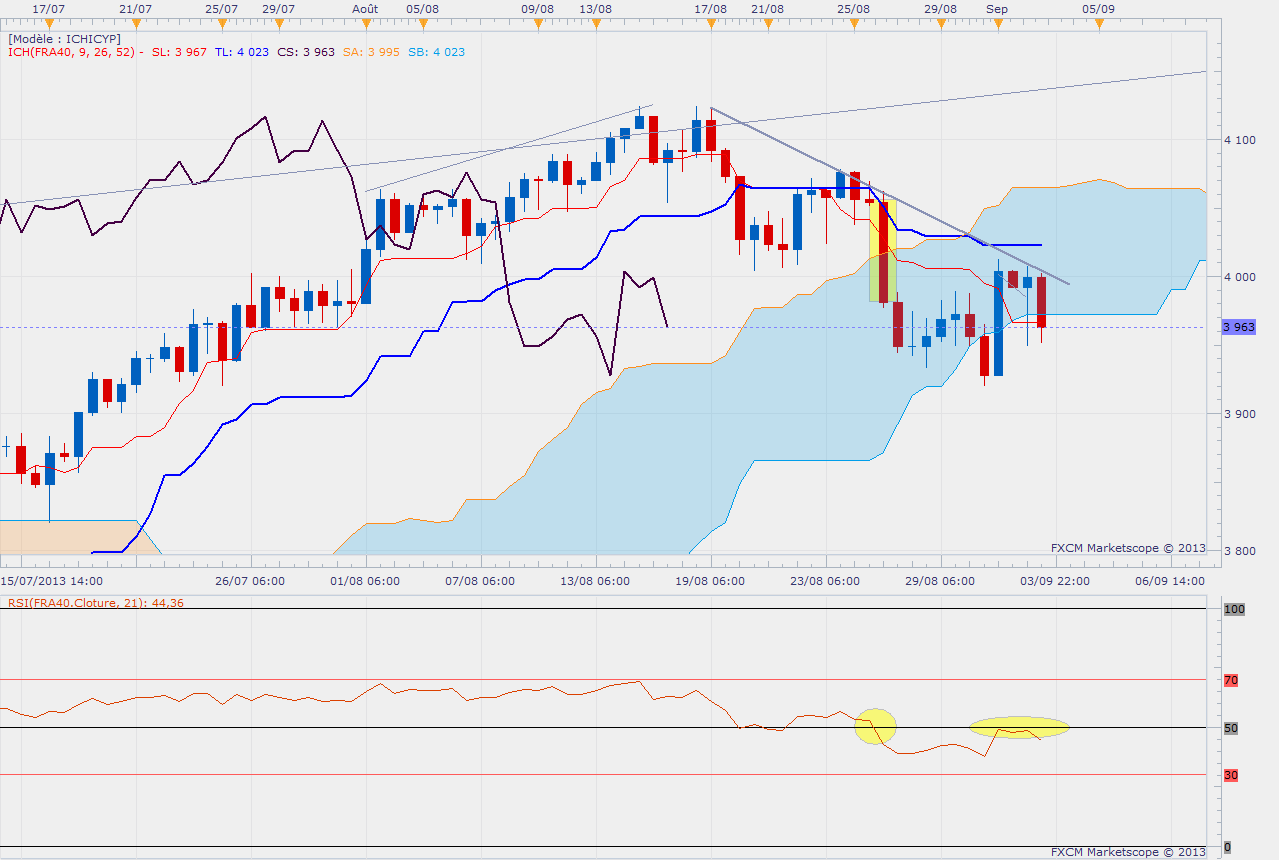Click the 29/08 06:00 time label
Viewport: 1279px width, 860px height.
(940, 580)
